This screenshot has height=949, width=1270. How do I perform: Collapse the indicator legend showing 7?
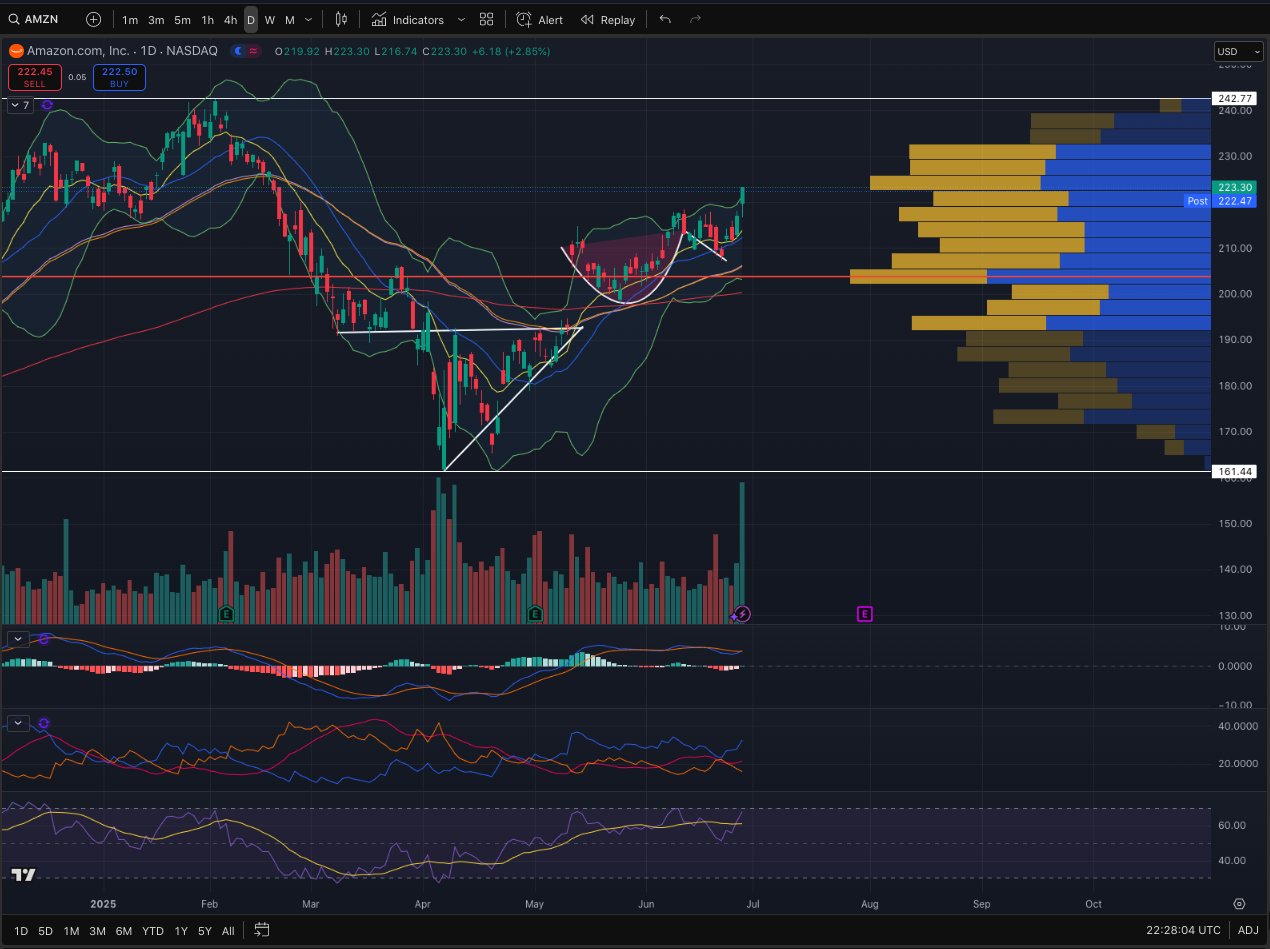(x=21, y=105)
